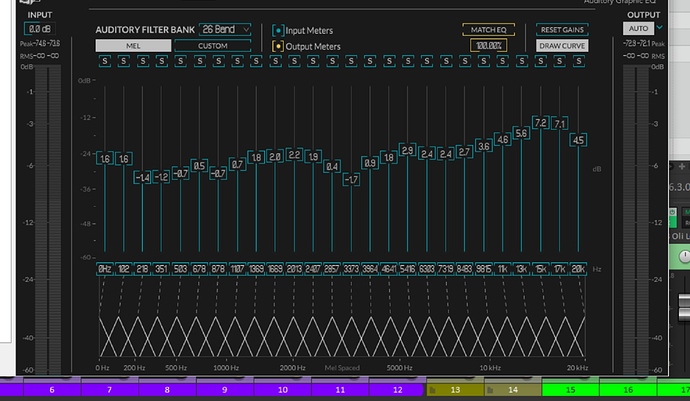Solo the 11k band
The width and height of the screenshot is (690, 401).
coord(503,61)
